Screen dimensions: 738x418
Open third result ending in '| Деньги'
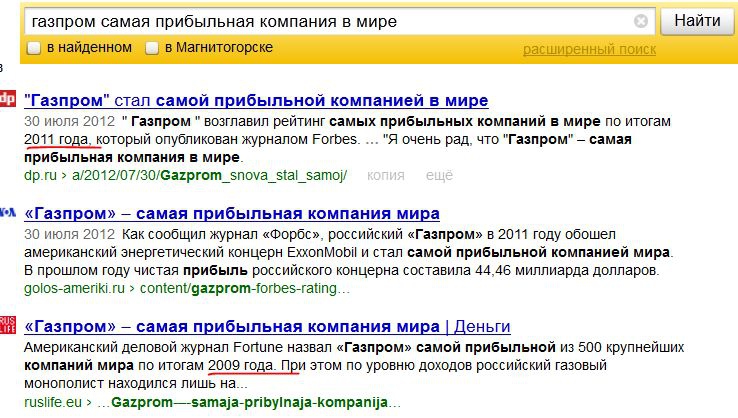tap(267, 326)
